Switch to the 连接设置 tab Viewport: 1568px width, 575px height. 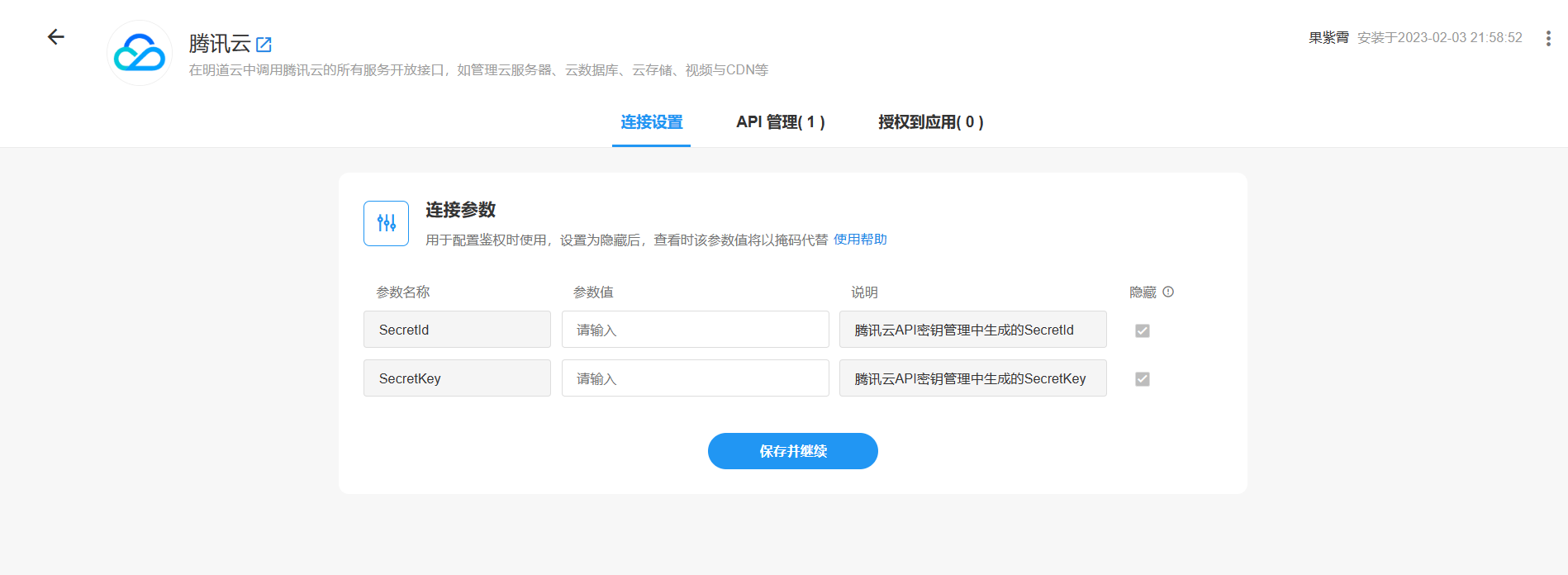pos(651,122)
